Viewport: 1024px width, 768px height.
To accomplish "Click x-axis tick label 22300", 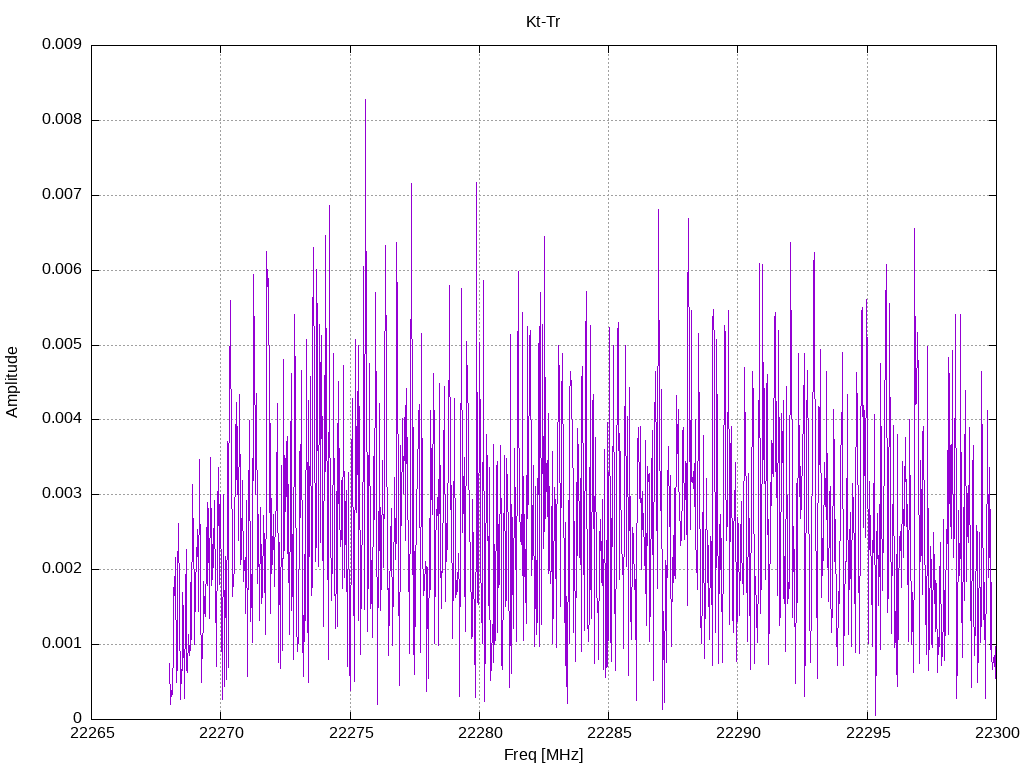I will click(x=997, y=733).
